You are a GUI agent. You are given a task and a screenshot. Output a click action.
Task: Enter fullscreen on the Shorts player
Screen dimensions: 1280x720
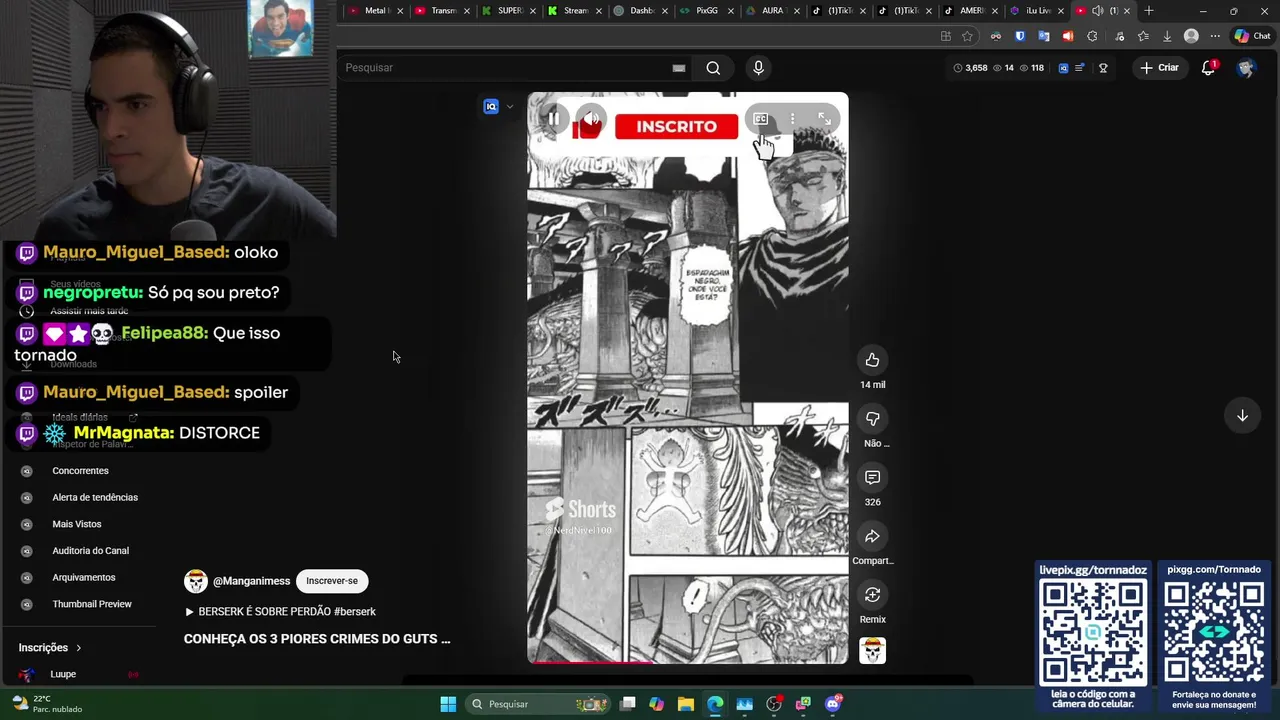coord(824,119)
